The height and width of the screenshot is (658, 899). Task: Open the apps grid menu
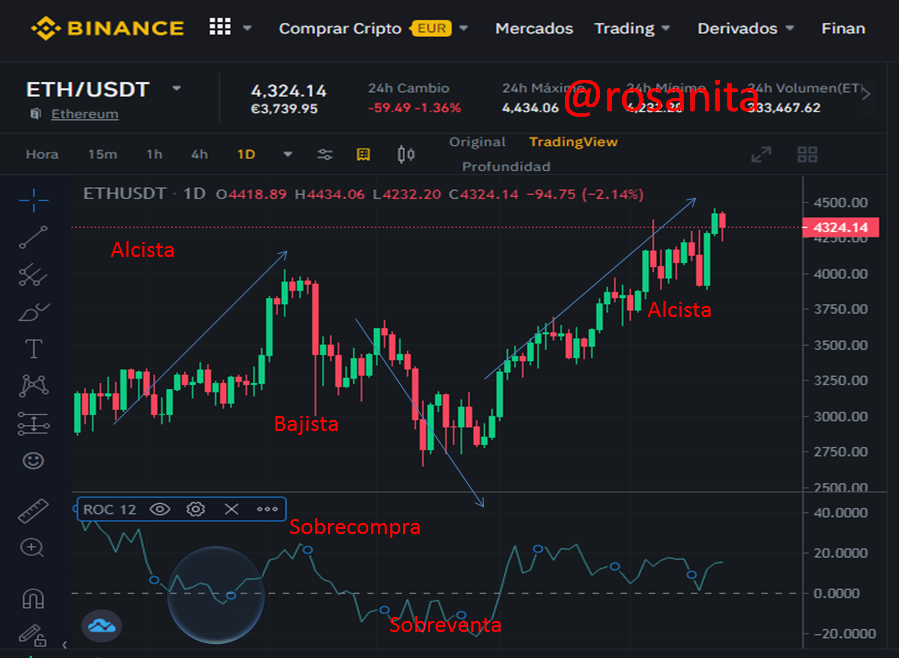[220, 26]
